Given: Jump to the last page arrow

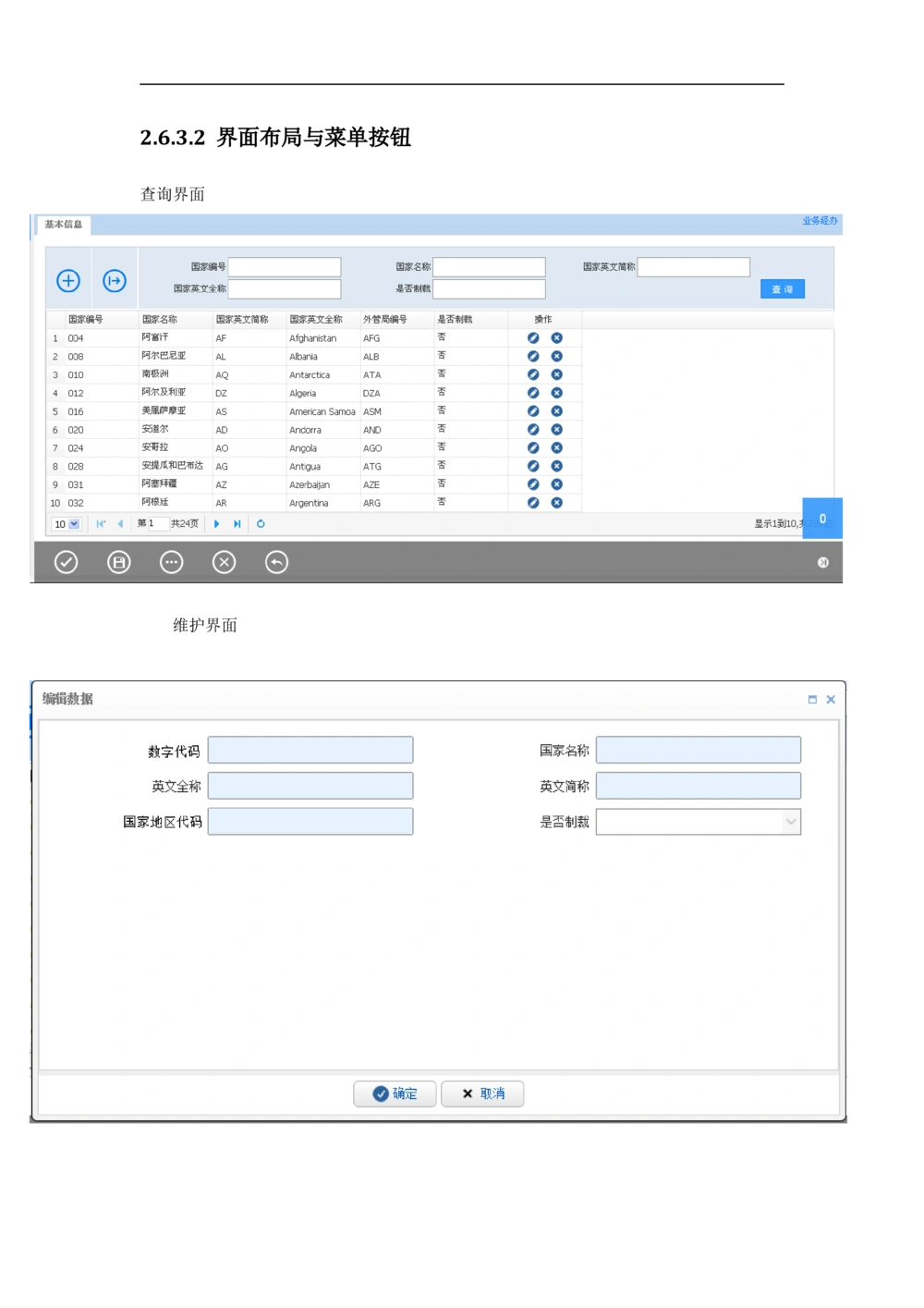Looking at the screenshot, I should pos(237,524).
